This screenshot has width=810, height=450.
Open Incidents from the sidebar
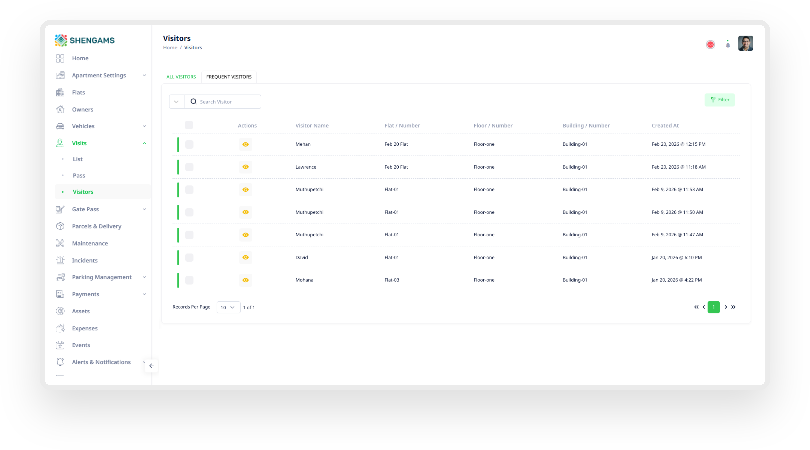click(x=84, y=260)
